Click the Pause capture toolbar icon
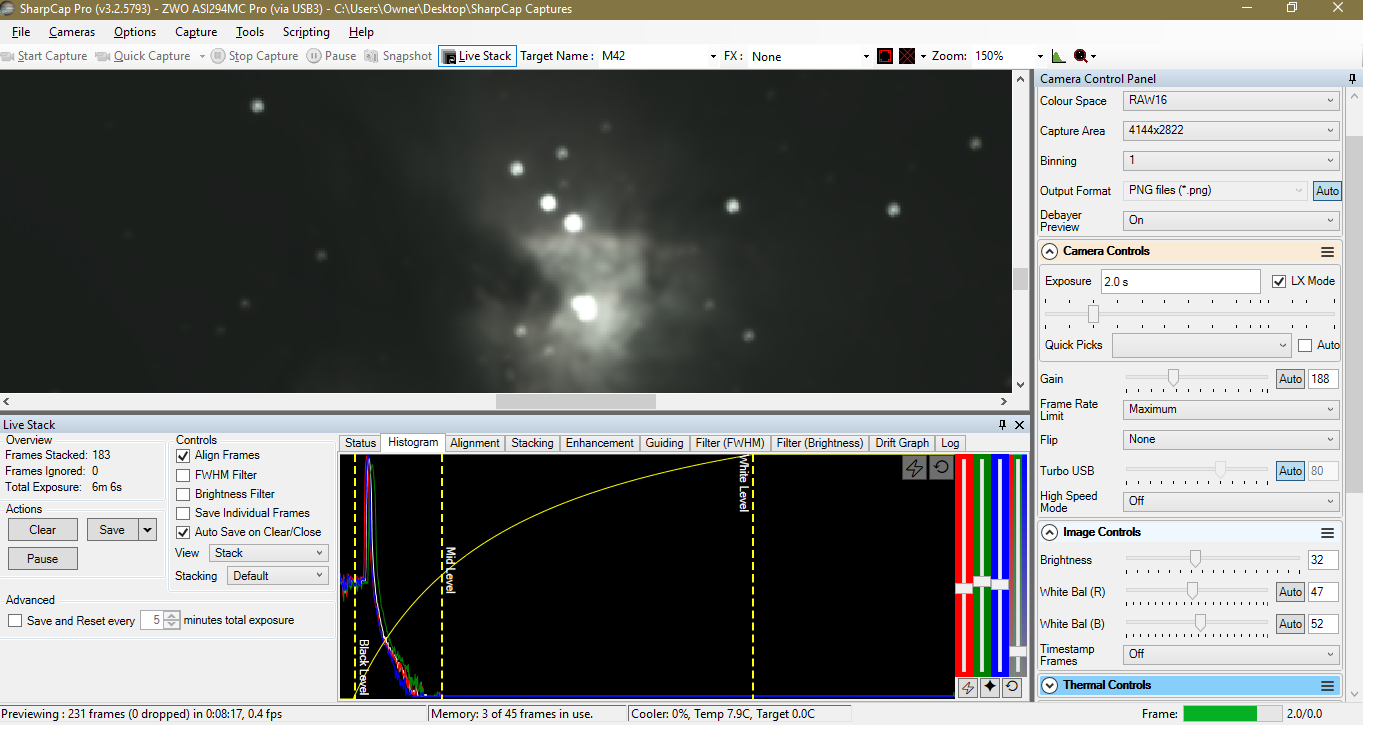 point(314,56)
